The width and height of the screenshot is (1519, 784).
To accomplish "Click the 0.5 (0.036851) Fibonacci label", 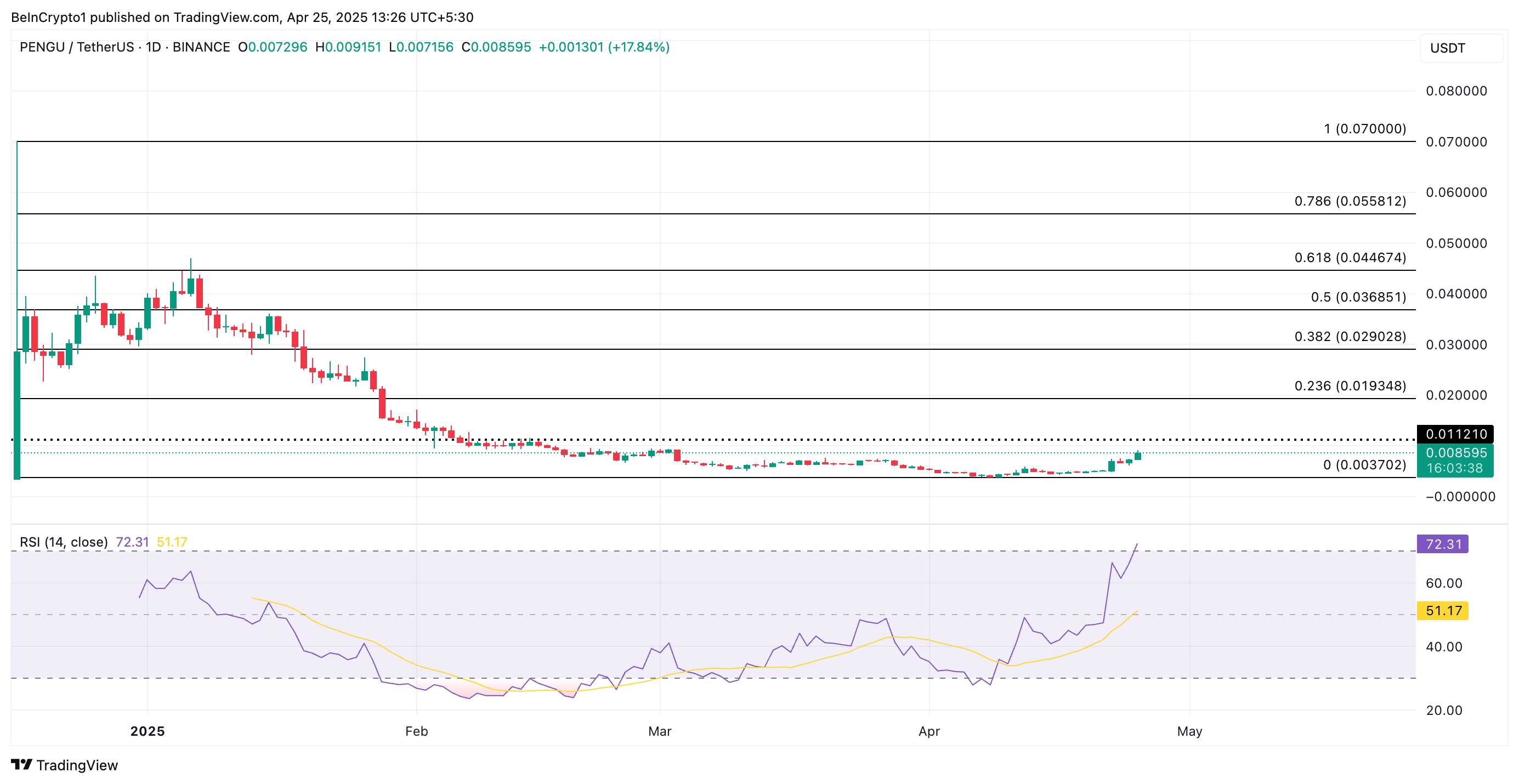I will [1358, 297].
